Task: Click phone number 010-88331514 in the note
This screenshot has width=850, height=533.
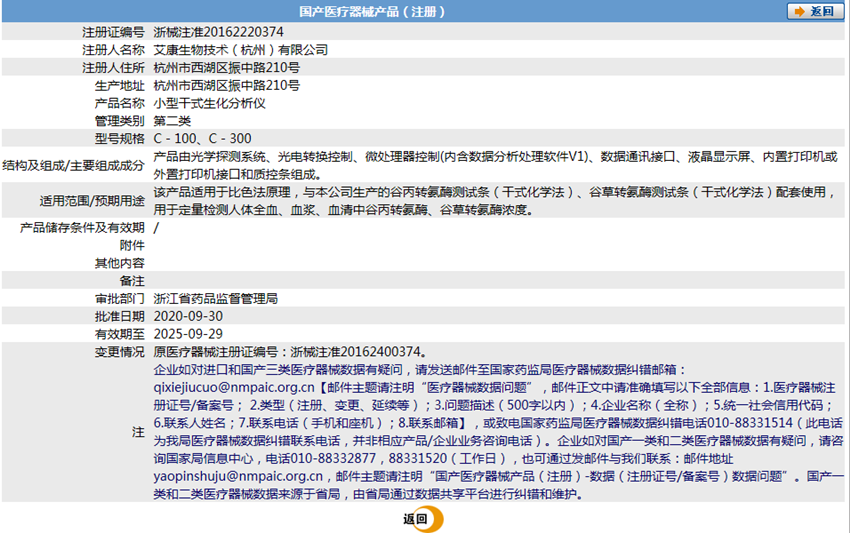Action: click(750, 423)
